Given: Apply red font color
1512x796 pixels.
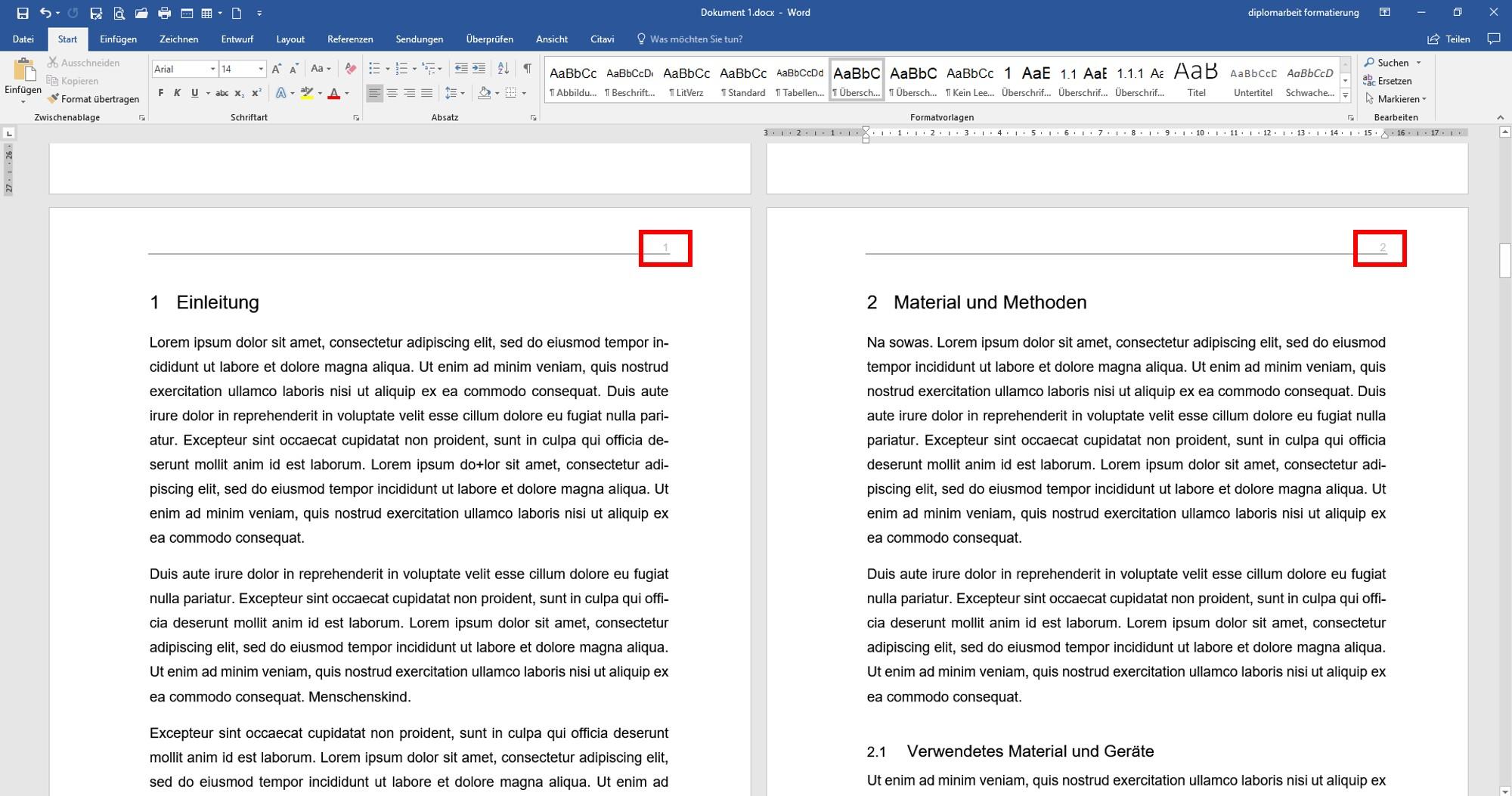Looking at the screenshot, I should (333, 93).
